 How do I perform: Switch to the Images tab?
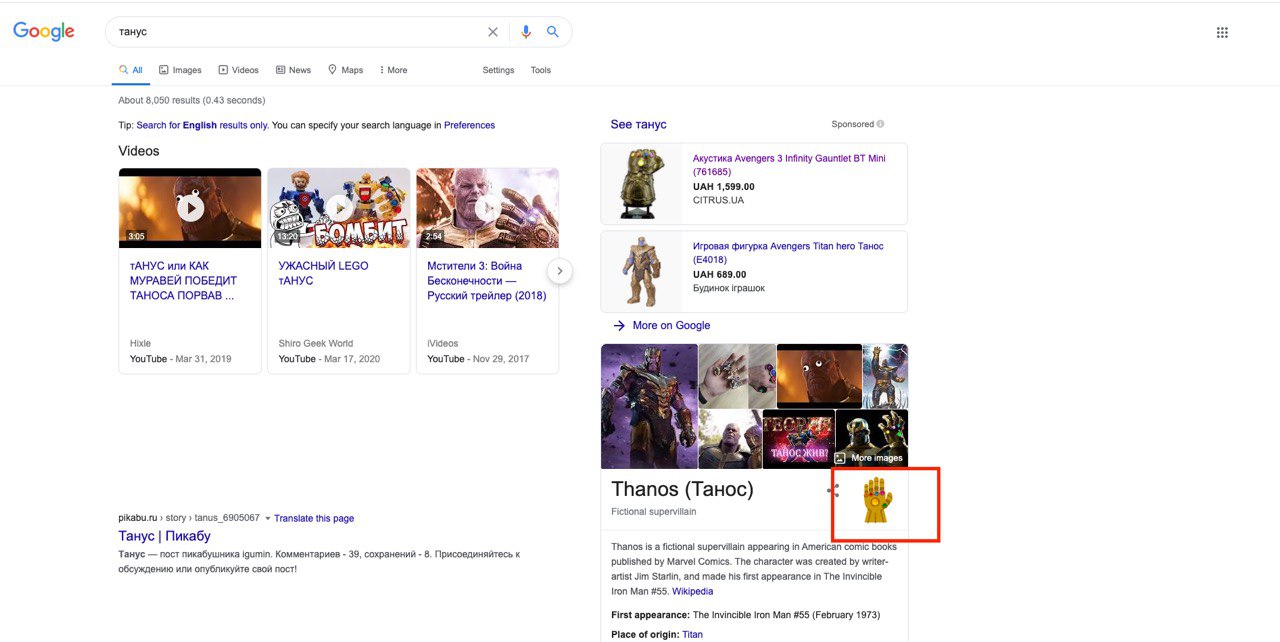(x=180, y=70)
